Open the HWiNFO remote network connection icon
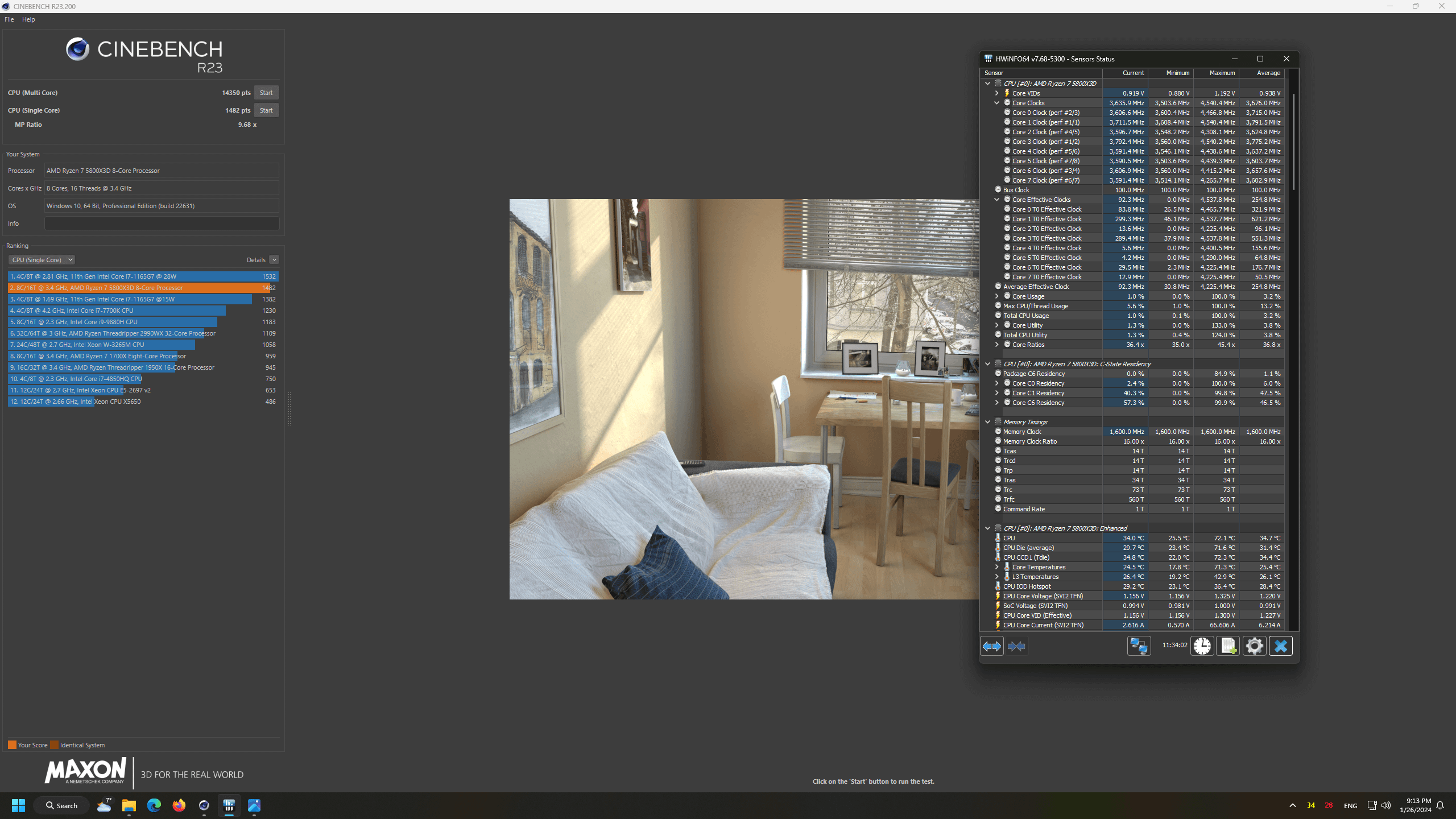Image resolution: width=1456 pixels, height=819 pixels. (x=1139, y=646)
